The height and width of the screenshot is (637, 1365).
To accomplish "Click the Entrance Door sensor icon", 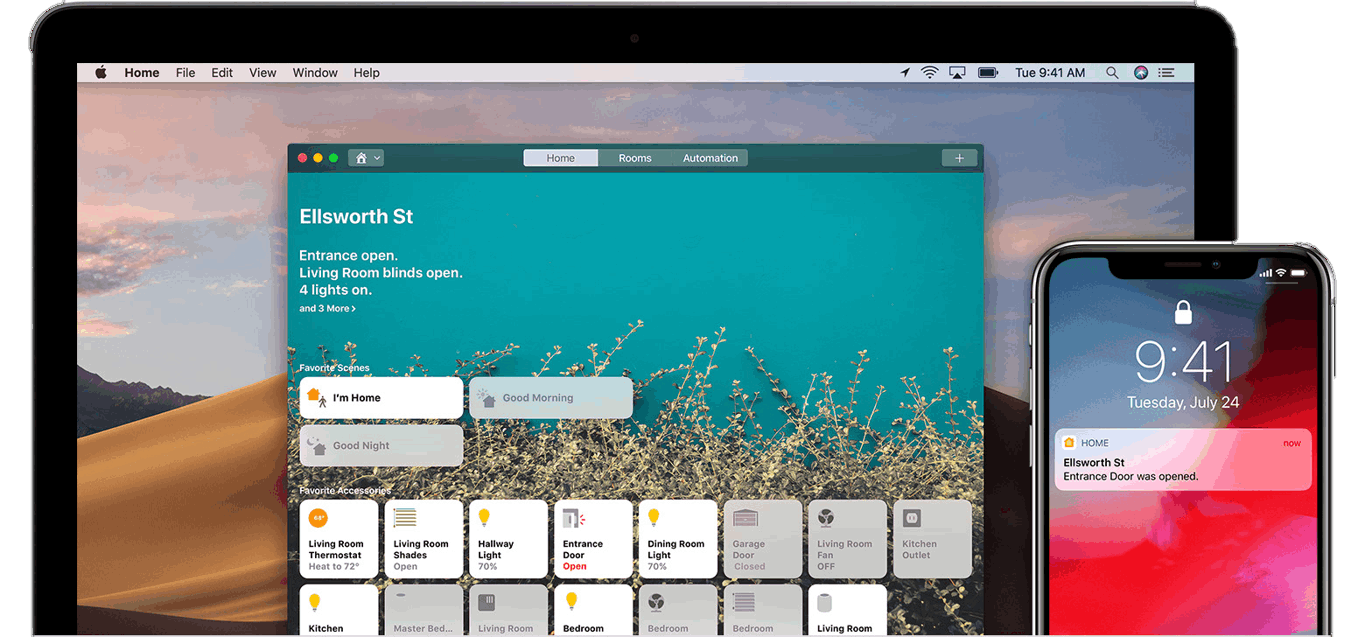I will [573, 518].
